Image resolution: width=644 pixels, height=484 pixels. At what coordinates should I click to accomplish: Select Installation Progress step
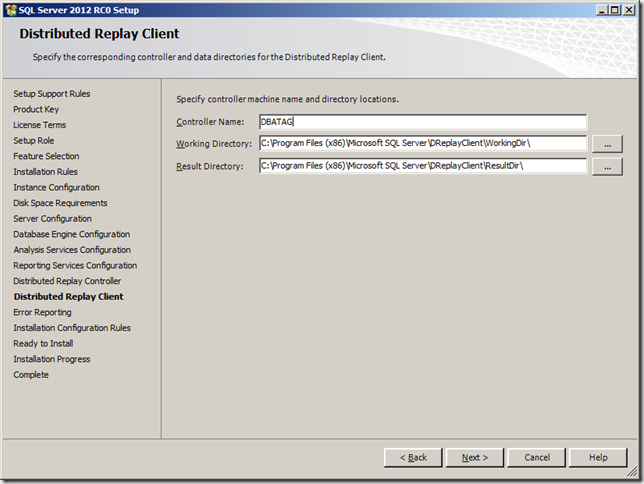[x=52, y=359]
